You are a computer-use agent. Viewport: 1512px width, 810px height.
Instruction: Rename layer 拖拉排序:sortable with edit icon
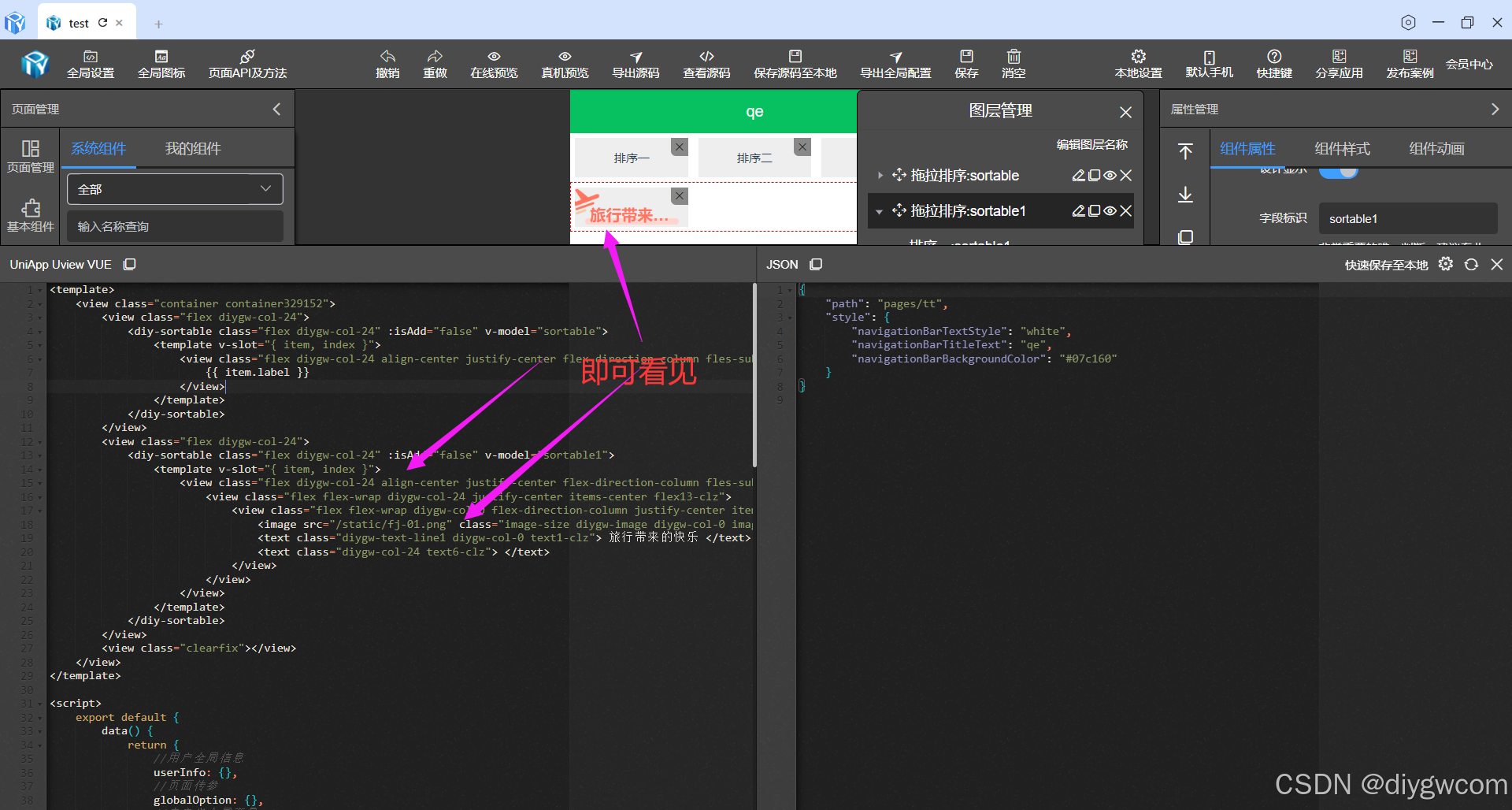(1078, 175)
